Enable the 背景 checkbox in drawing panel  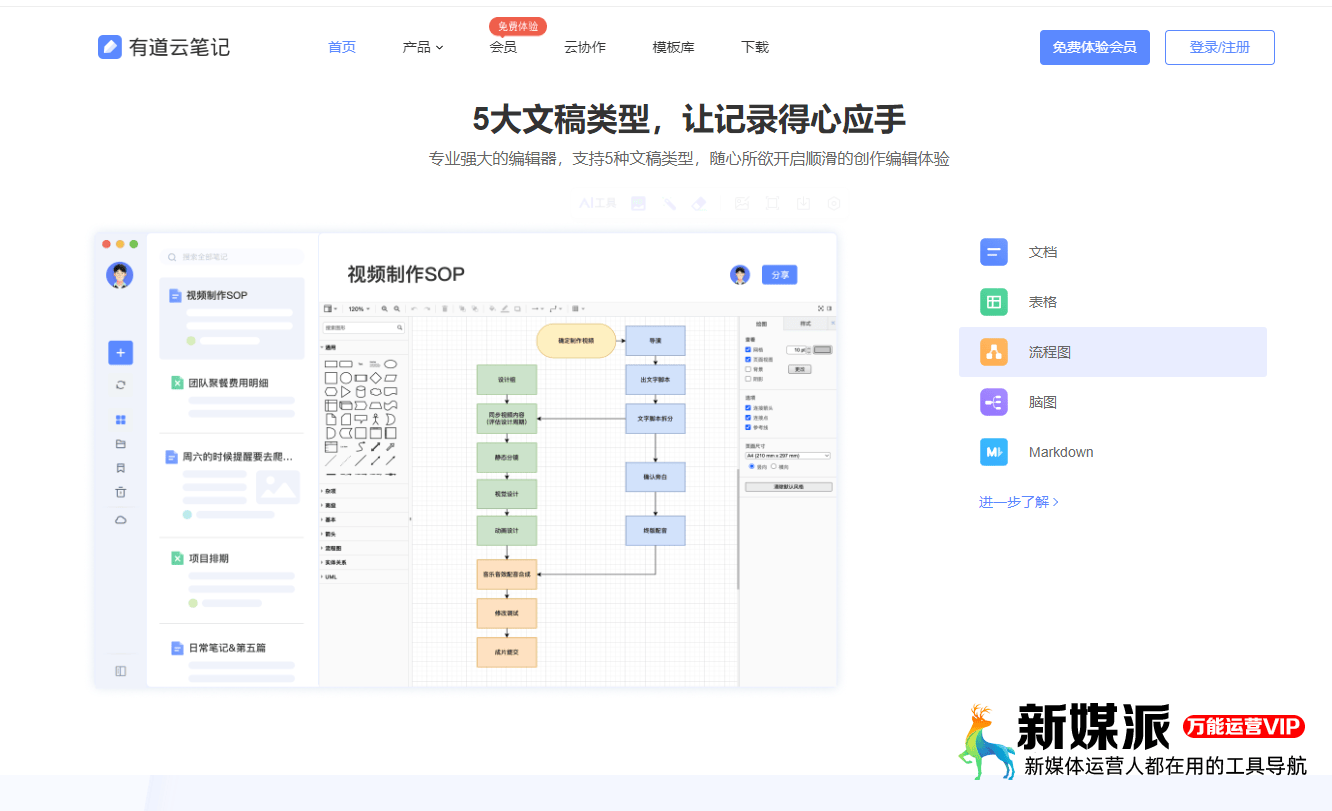[747, 370]
